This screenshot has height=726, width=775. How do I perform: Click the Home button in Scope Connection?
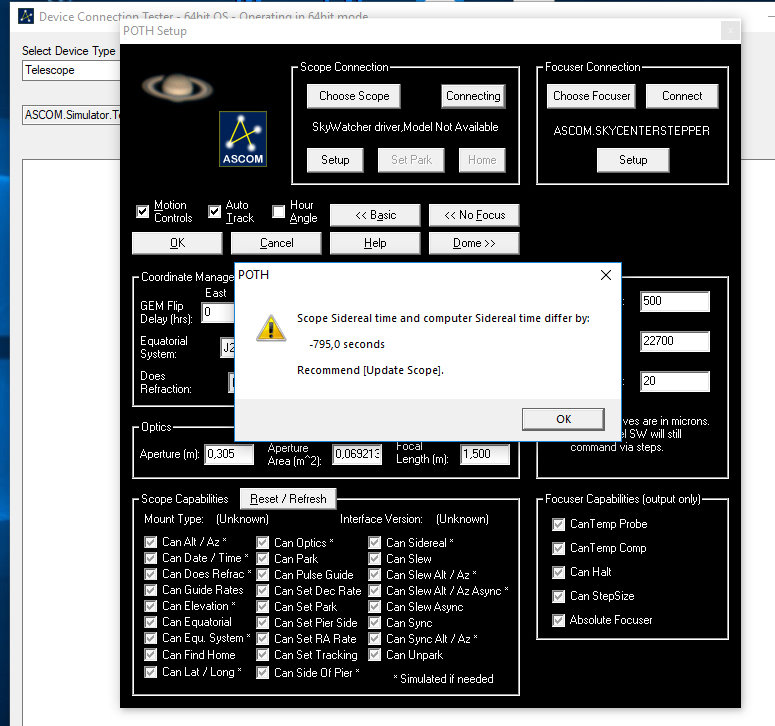click(x=482, y=160)
